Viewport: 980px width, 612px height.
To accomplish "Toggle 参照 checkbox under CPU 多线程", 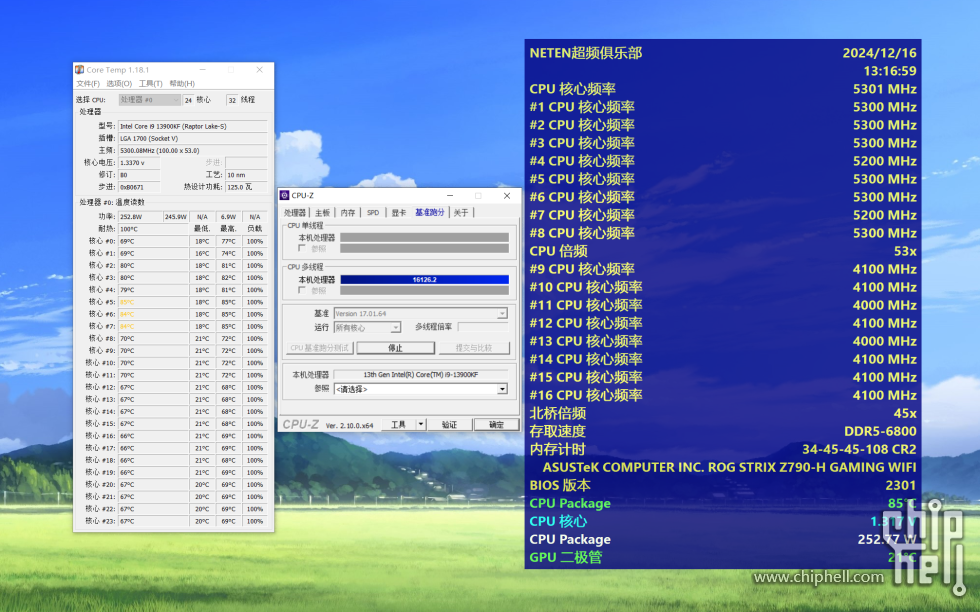I will (302, 291).
